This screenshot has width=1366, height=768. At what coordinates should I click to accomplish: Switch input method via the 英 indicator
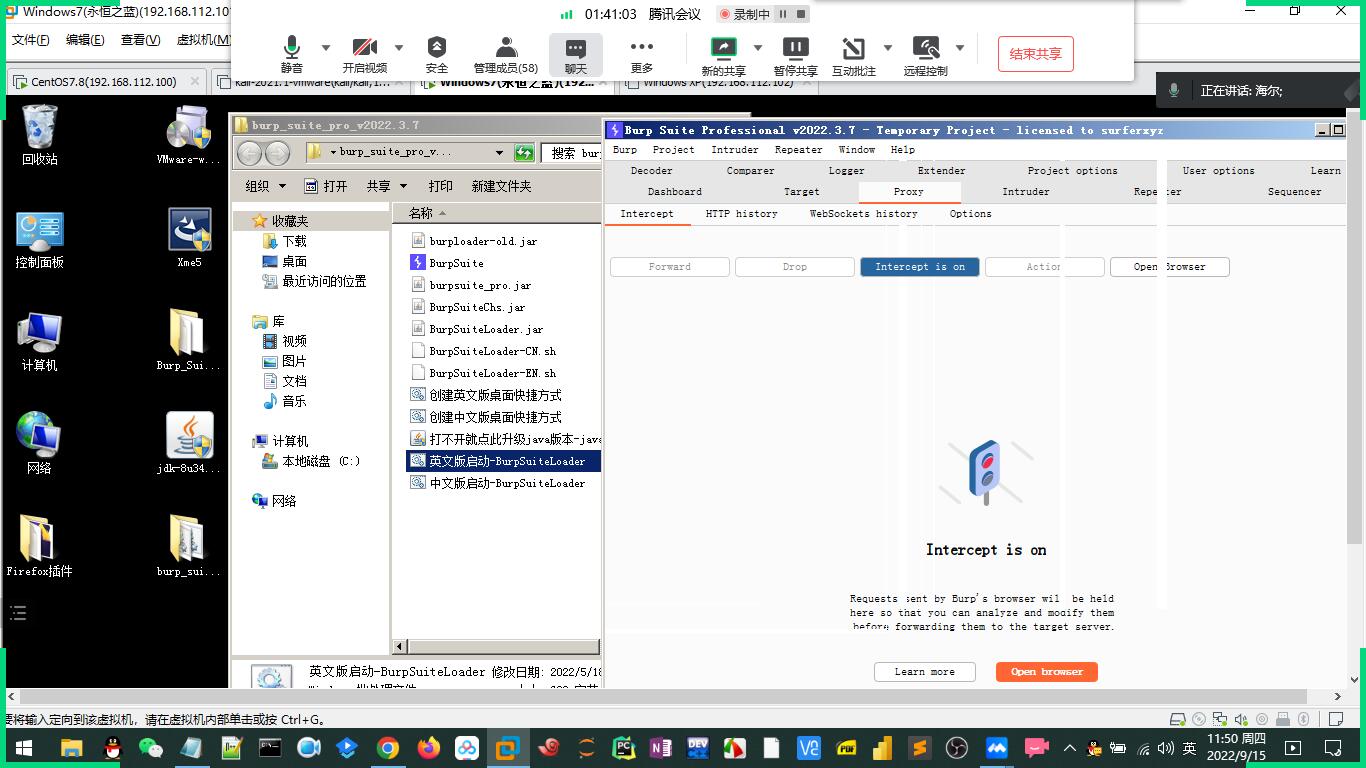click(x=1190, y=748)
